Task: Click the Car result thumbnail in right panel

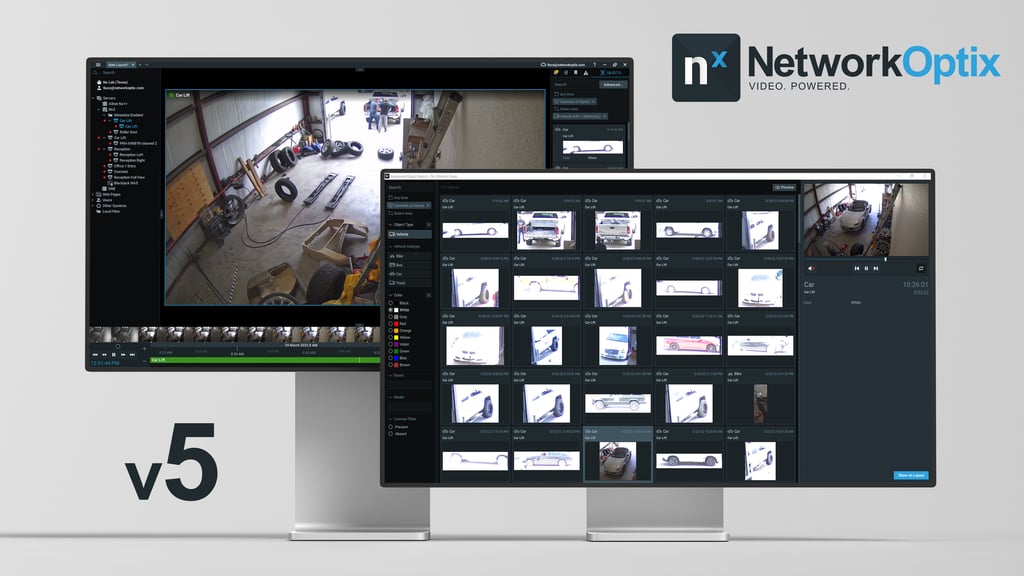Action: pos(592,148)
